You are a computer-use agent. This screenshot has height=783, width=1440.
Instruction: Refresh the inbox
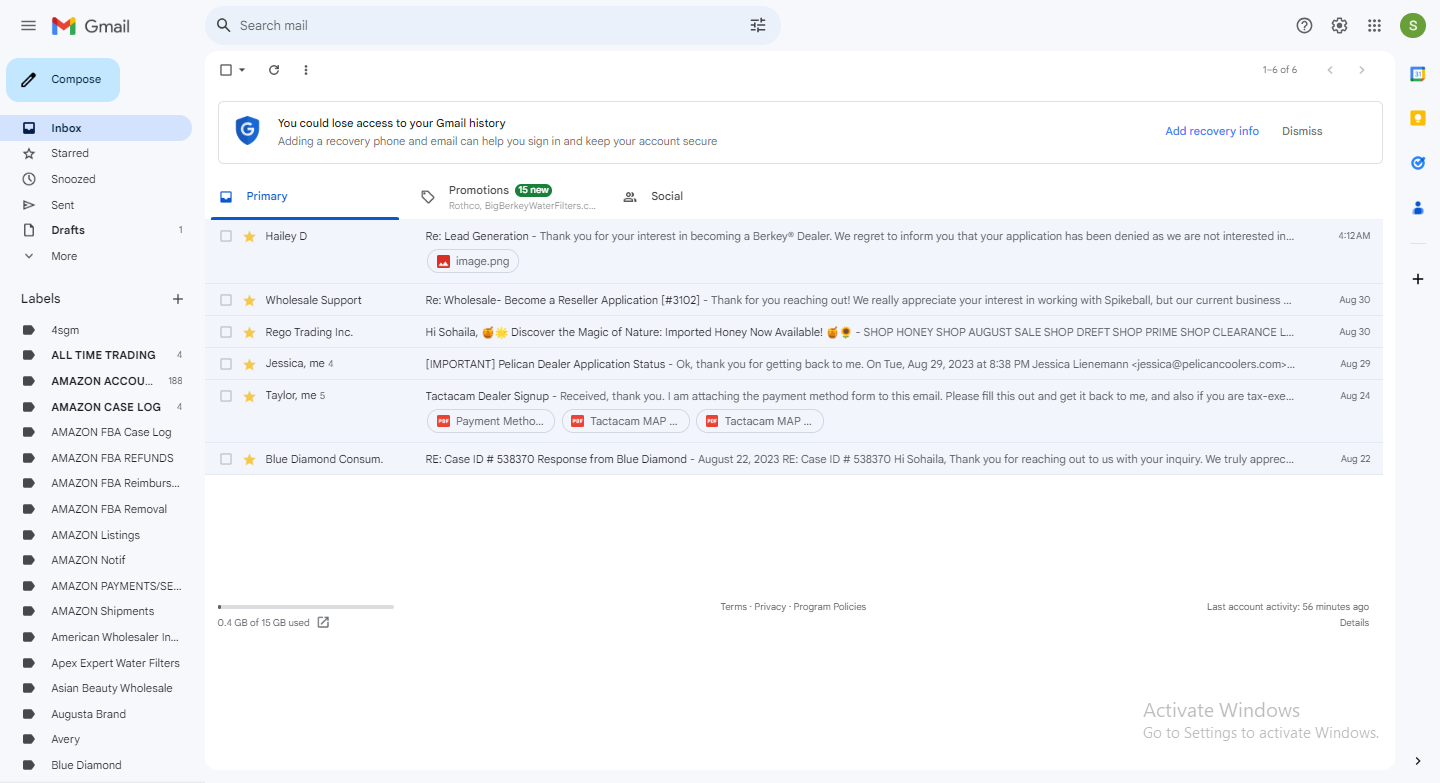274,70
